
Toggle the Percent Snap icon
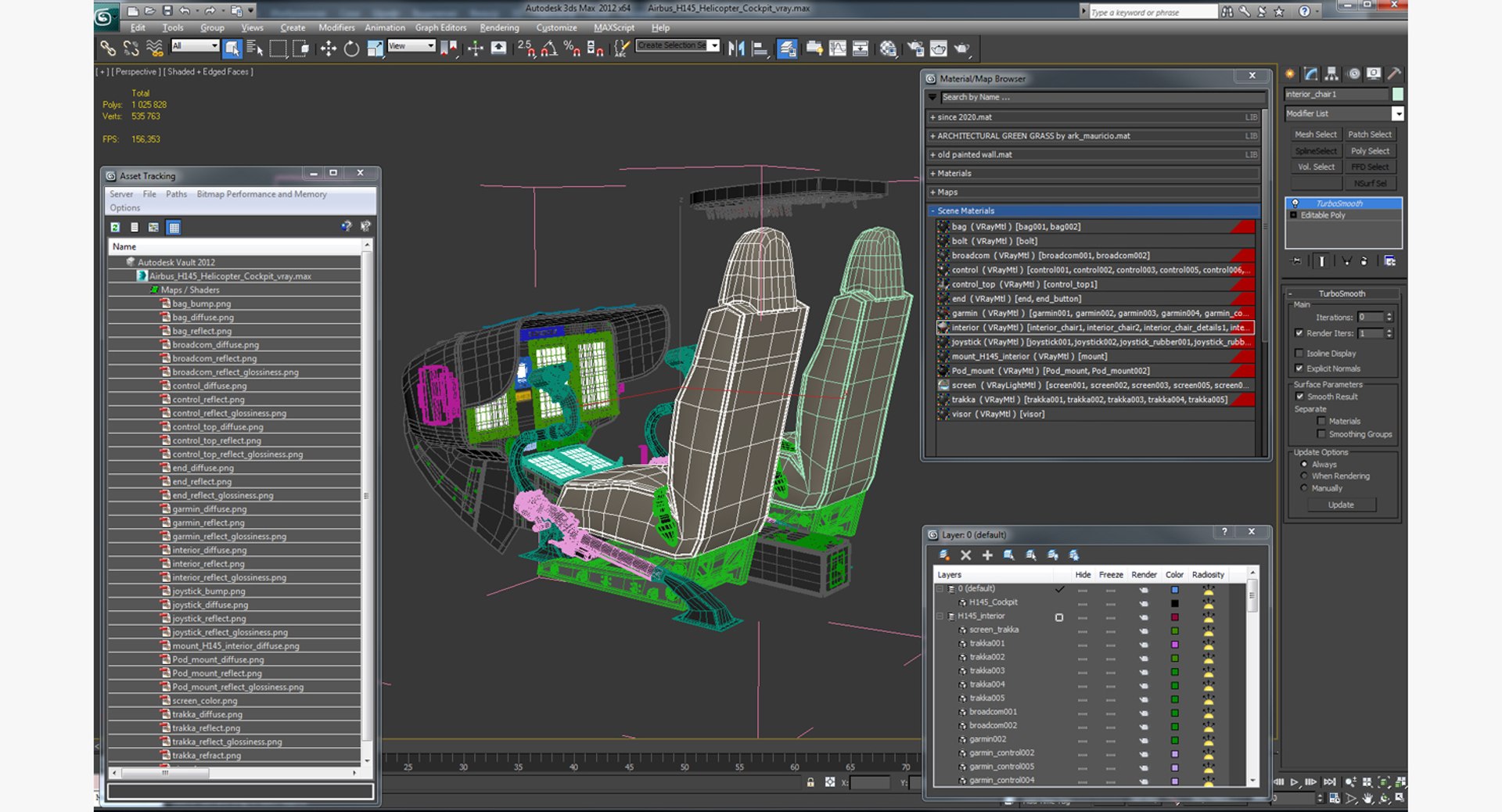pyautogui.click(x=572, y=49)
